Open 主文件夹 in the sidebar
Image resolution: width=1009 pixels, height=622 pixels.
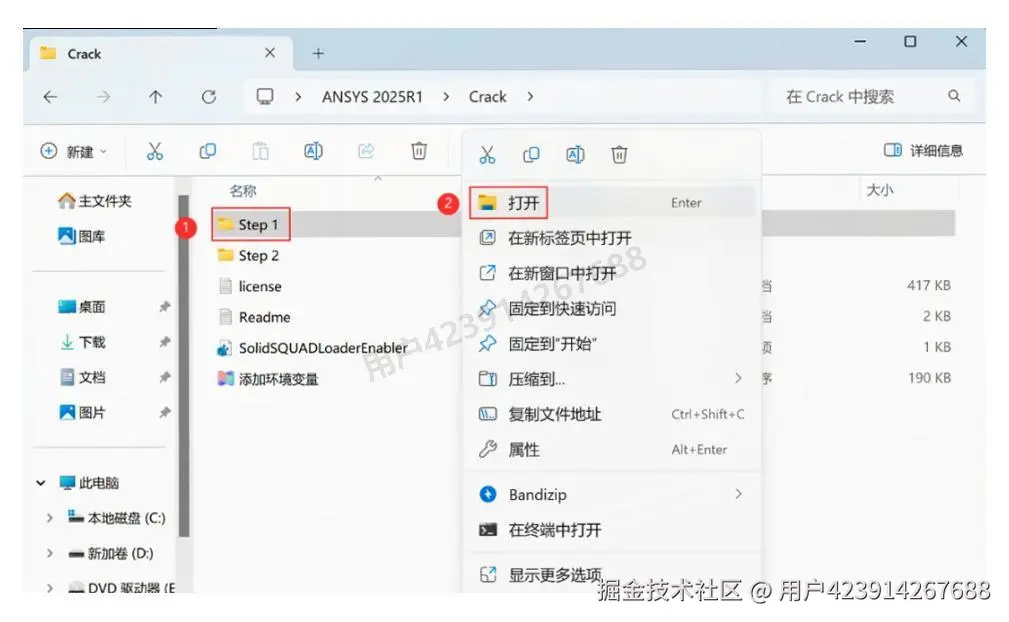(x=95, y=201)
